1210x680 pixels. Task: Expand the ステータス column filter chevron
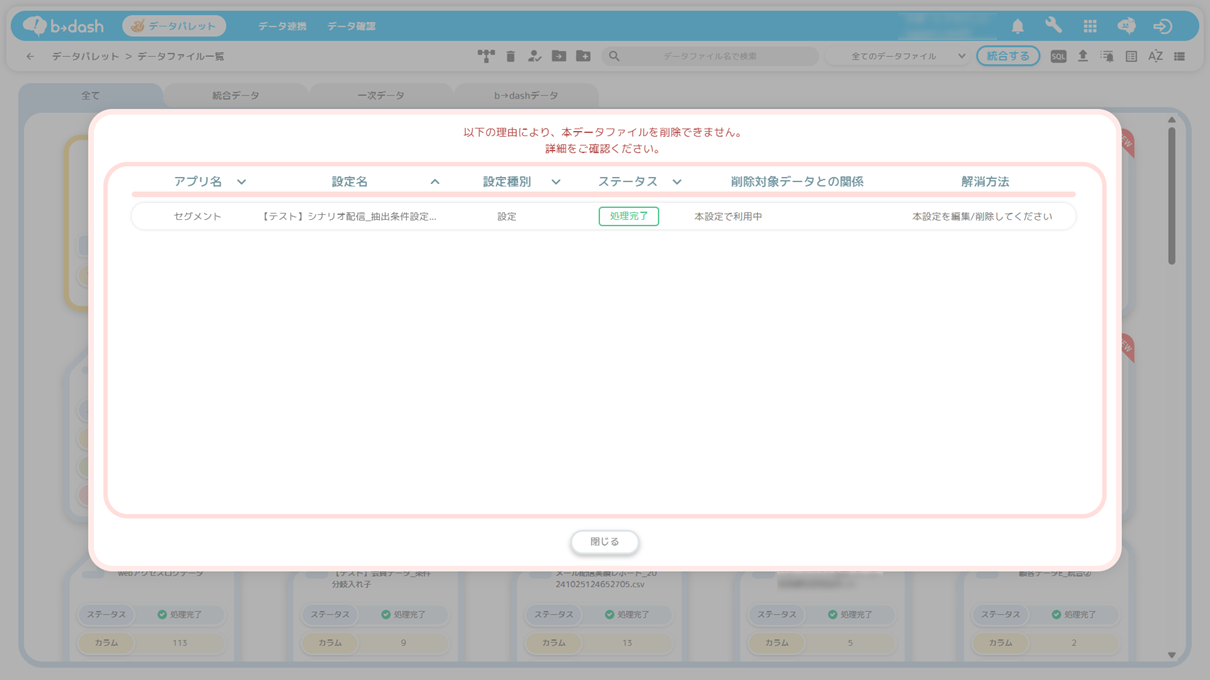(x=677, y=182)
